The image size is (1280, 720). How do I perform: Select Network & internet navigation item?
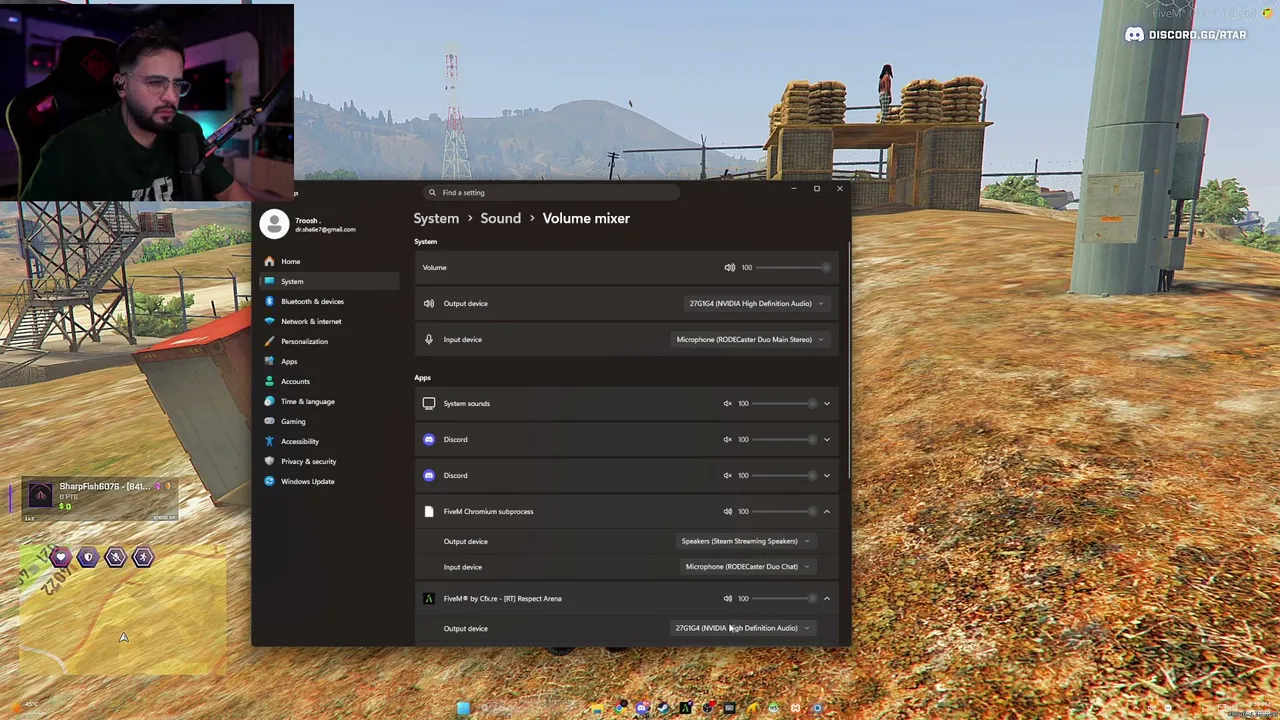[x=311, y=321]
